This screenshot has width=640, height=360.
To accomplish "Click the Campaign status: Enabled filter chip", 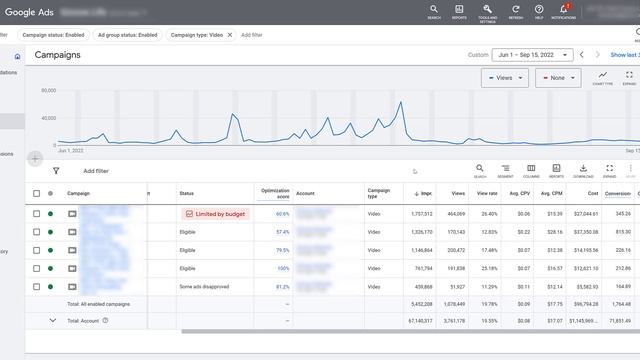I will [53, 35].
